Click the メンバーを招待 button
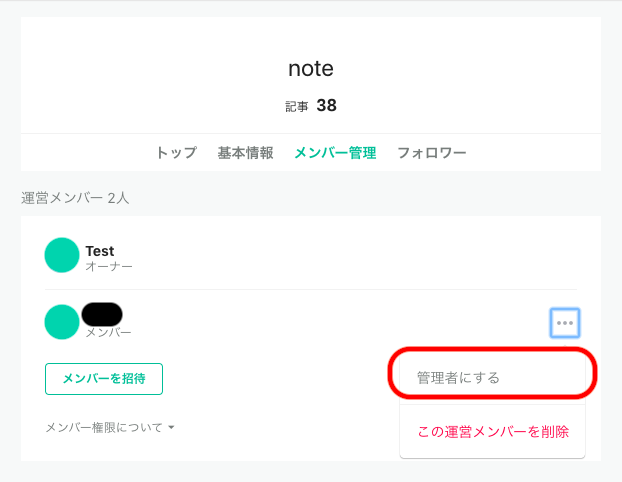The width and height of the screenshot is (622, 482). (x=104, y=379)
